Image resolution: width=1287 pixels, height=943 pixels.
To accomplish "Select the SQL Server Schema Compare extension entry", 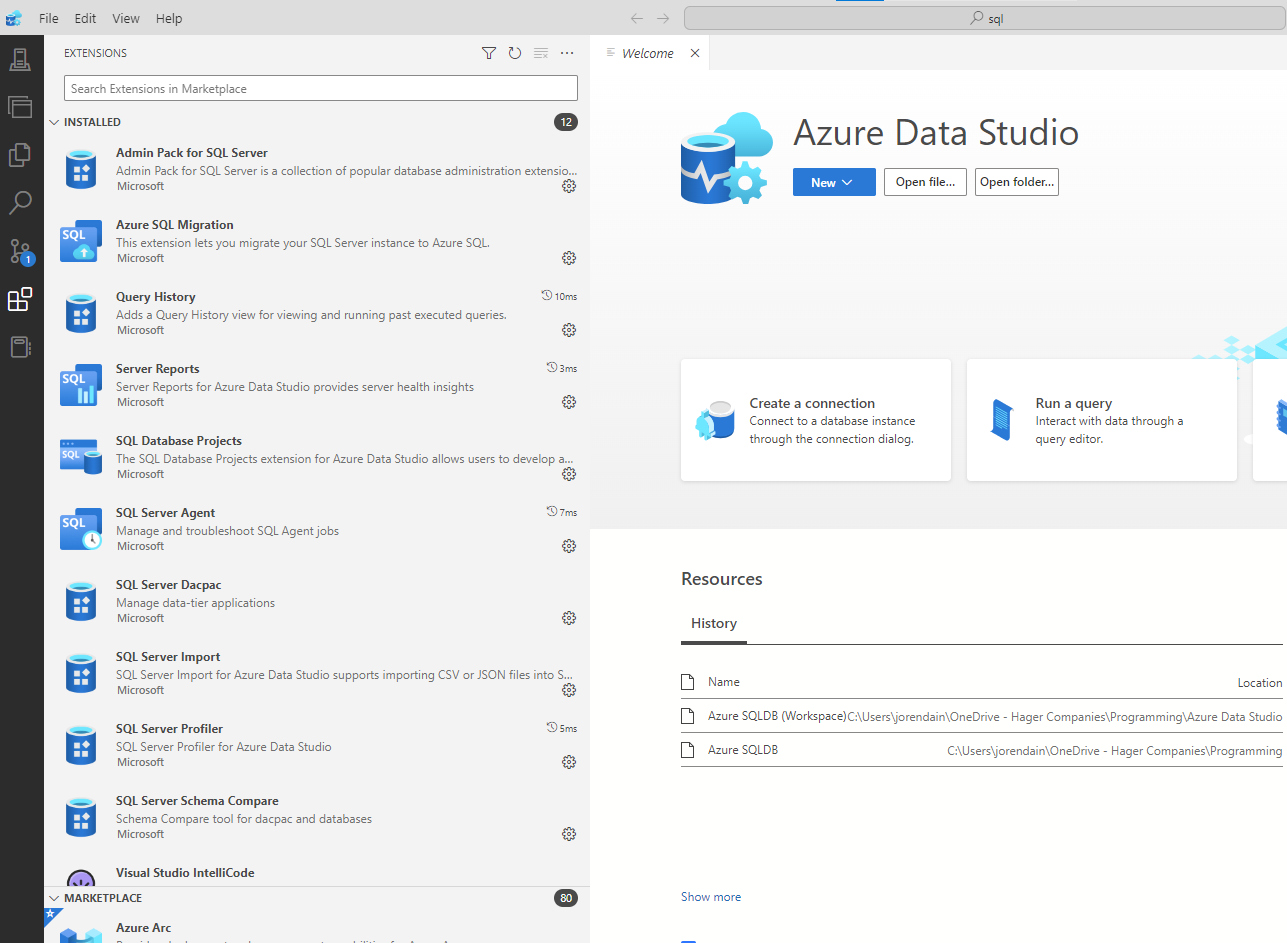I will point(317,817).
